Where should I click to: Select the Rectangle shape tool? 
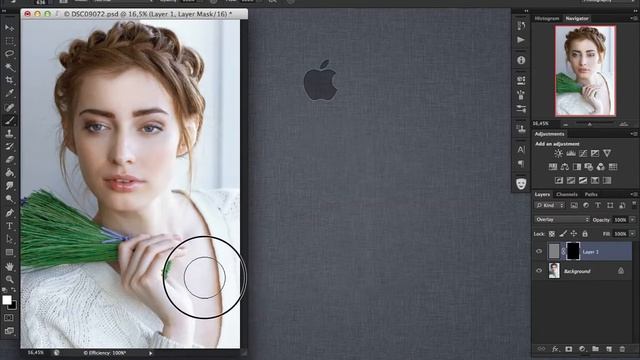coord(9,252)
